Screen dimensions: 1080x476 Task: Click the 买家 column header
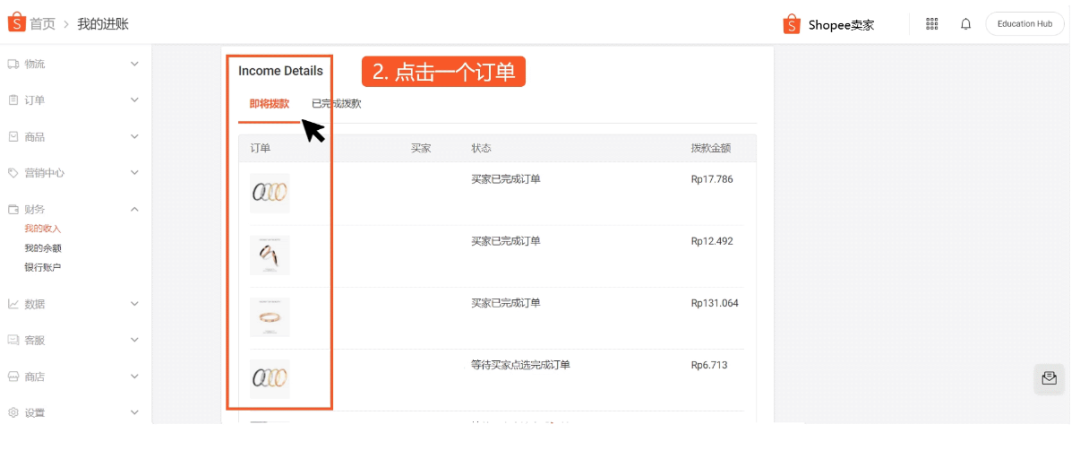[x=421, y=148]
